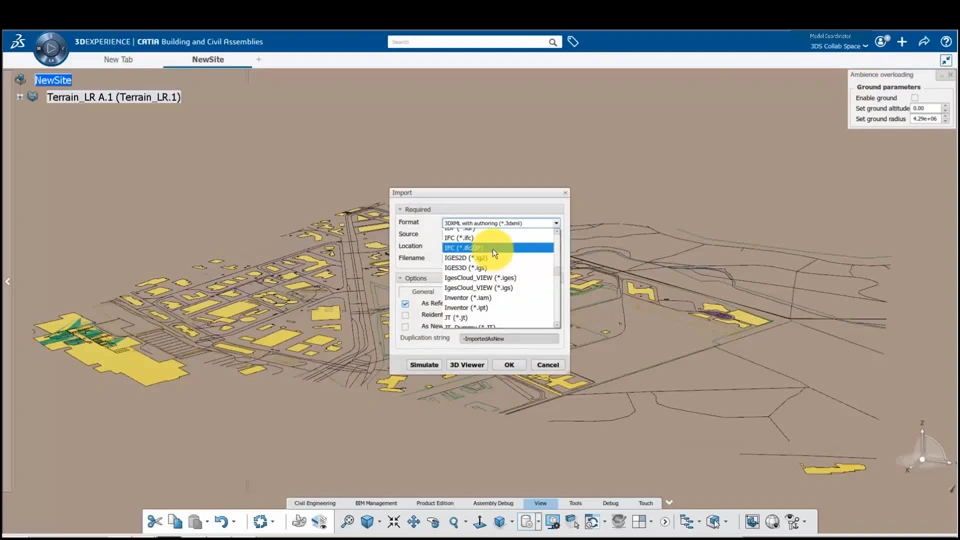Open the 3DS Collab Space dropdown
This screenshot has height=540, width=960.
[839, 46]
